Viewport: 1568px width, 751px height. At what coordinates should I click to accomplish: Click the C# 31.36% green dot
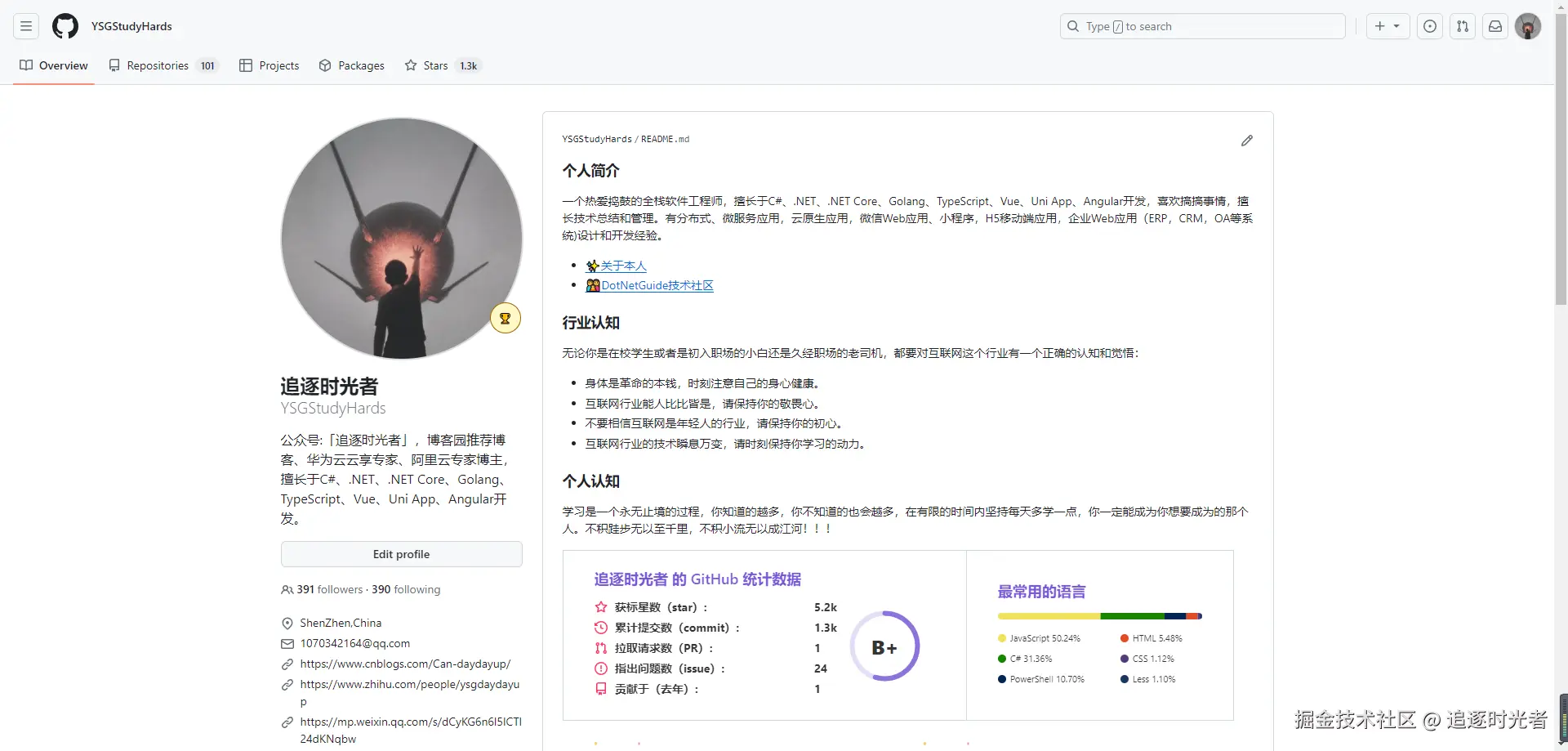point(1002,659)
